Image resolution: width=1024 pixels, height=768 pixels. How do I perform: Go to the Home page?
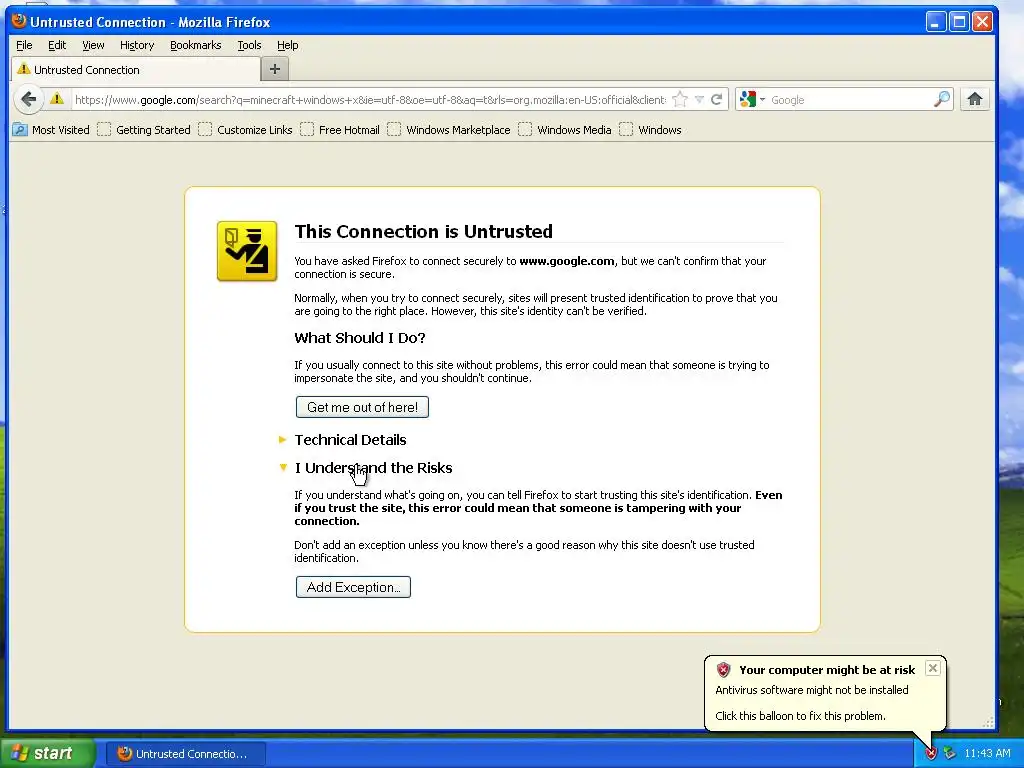(974, 99)
